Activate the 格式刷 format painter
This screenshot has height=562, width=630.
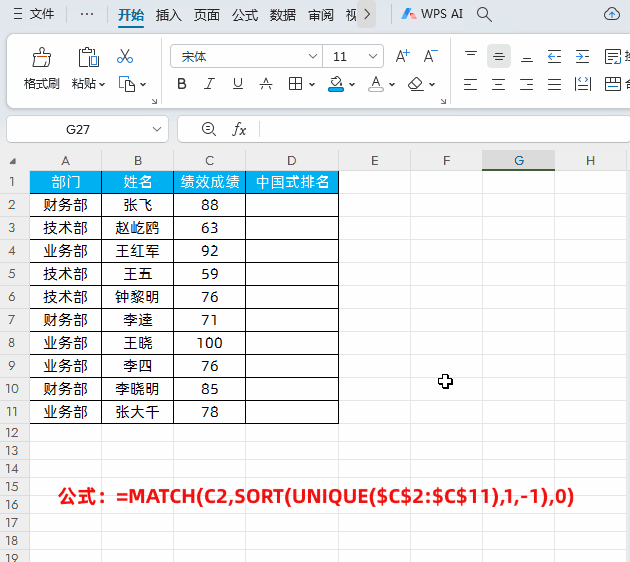(41, 68)
